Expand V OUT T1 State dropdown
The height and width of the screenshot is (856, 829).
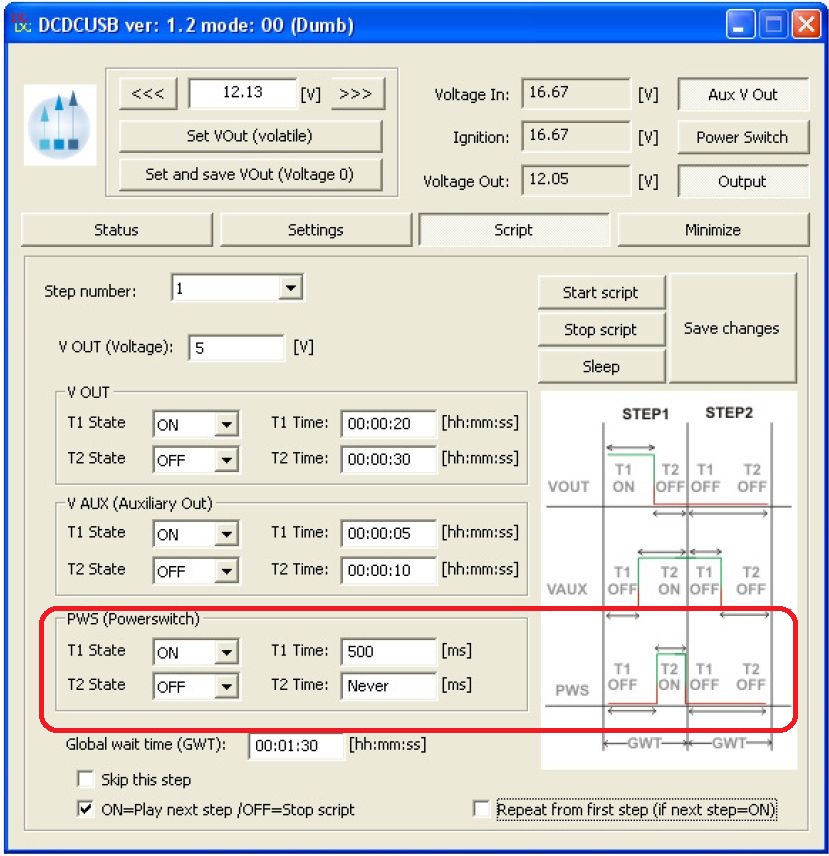click(x=227, y=424)
